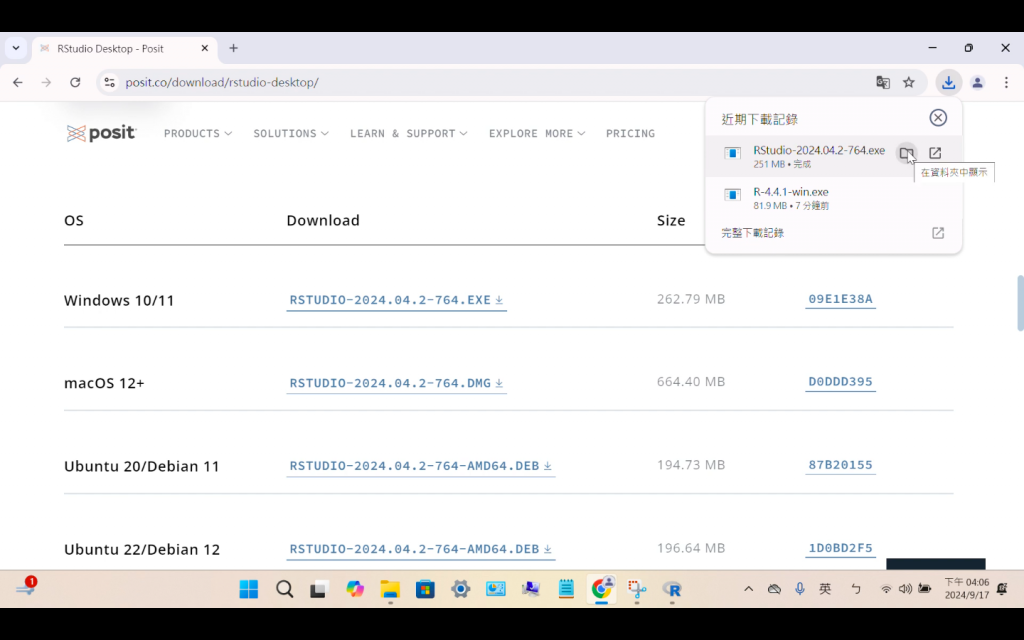The width and height of the screenshot is (1024, 640).
Task: Open the Chrome downloads icon
Action: [x=948, y=82]
